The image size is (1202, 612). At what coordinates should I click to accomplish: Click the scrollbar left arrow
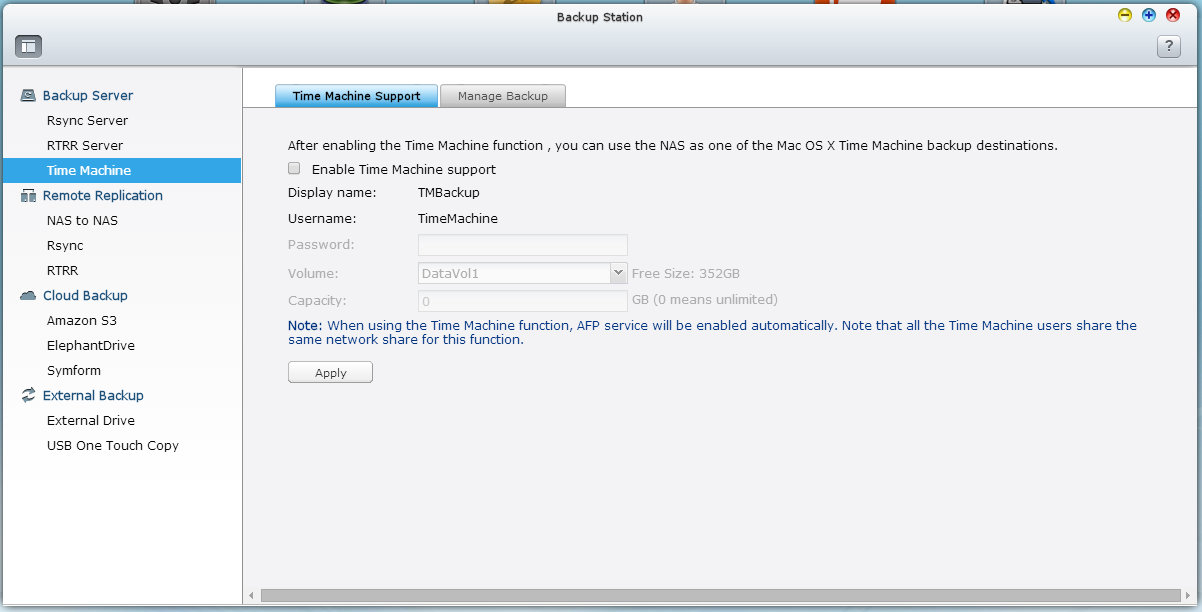point(251,595)
